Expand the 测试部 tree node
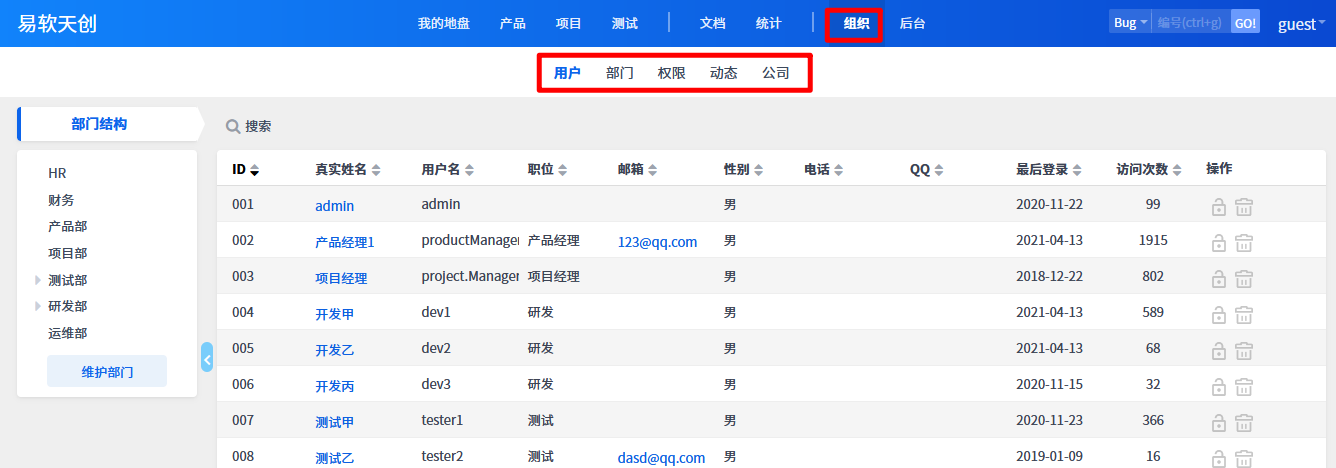This screenshot has width=1336, height=468. click(x=39, y=280)
